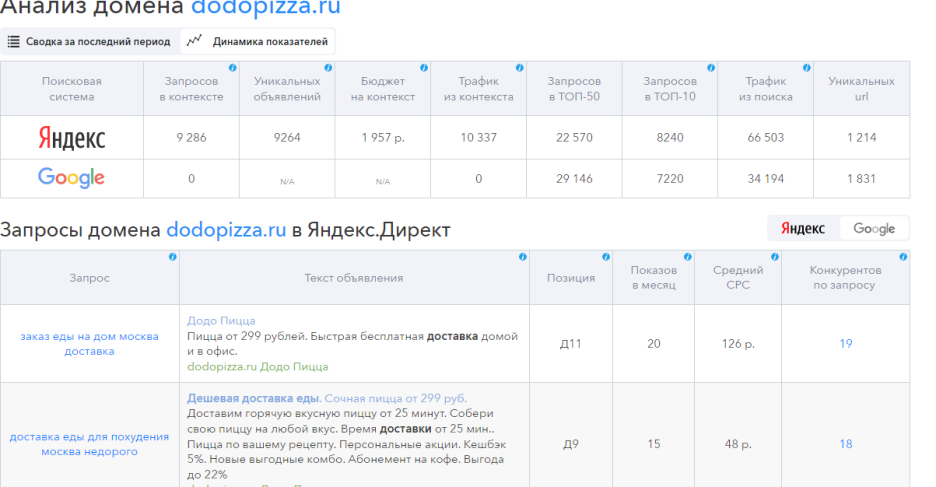Open info icon for Уникальных объявлений column
Image resolution: width=936 pixels, height=487 pixels.
(328, 67)
